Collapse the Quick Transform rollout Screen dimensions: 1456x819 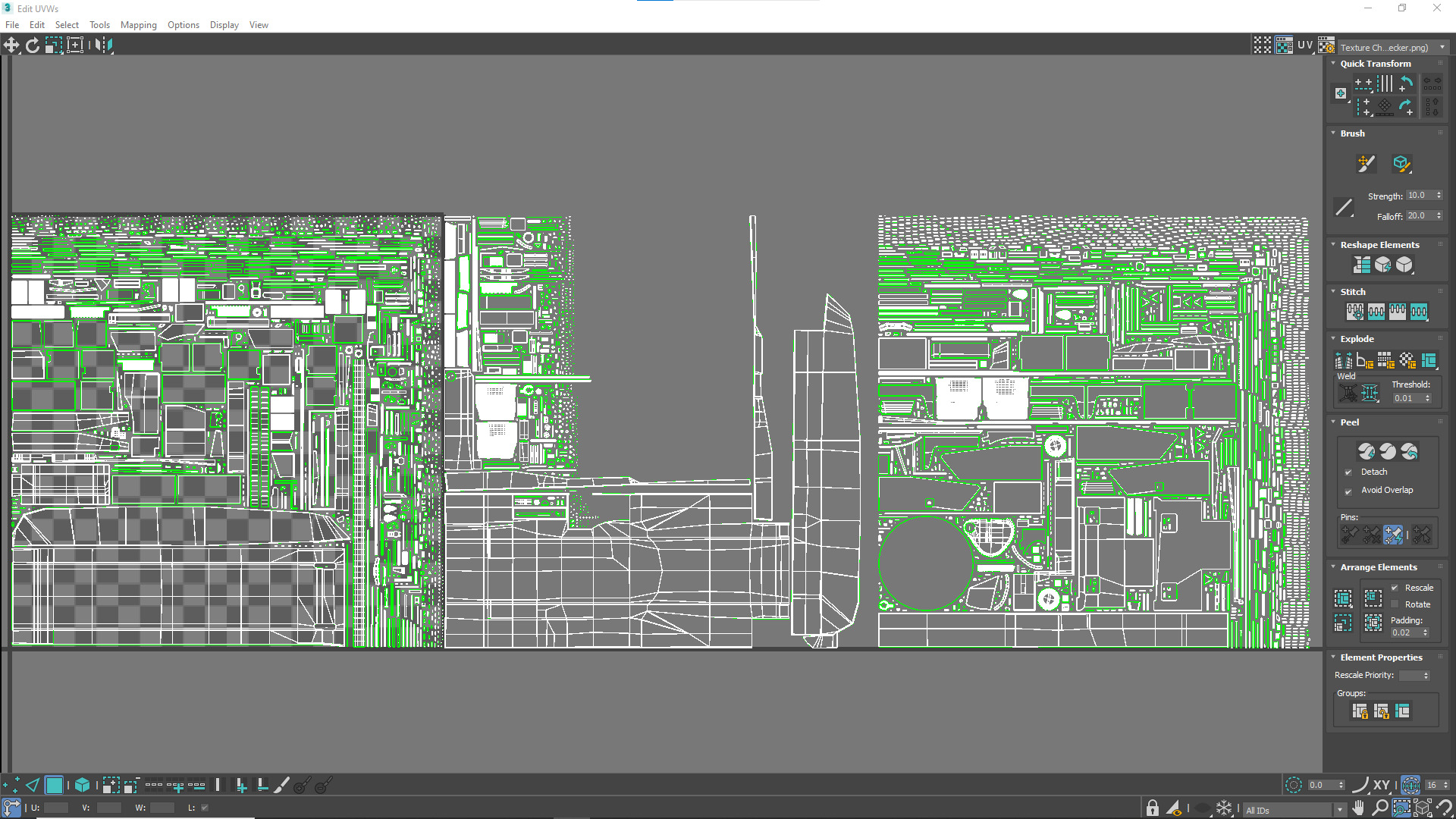1333,64
